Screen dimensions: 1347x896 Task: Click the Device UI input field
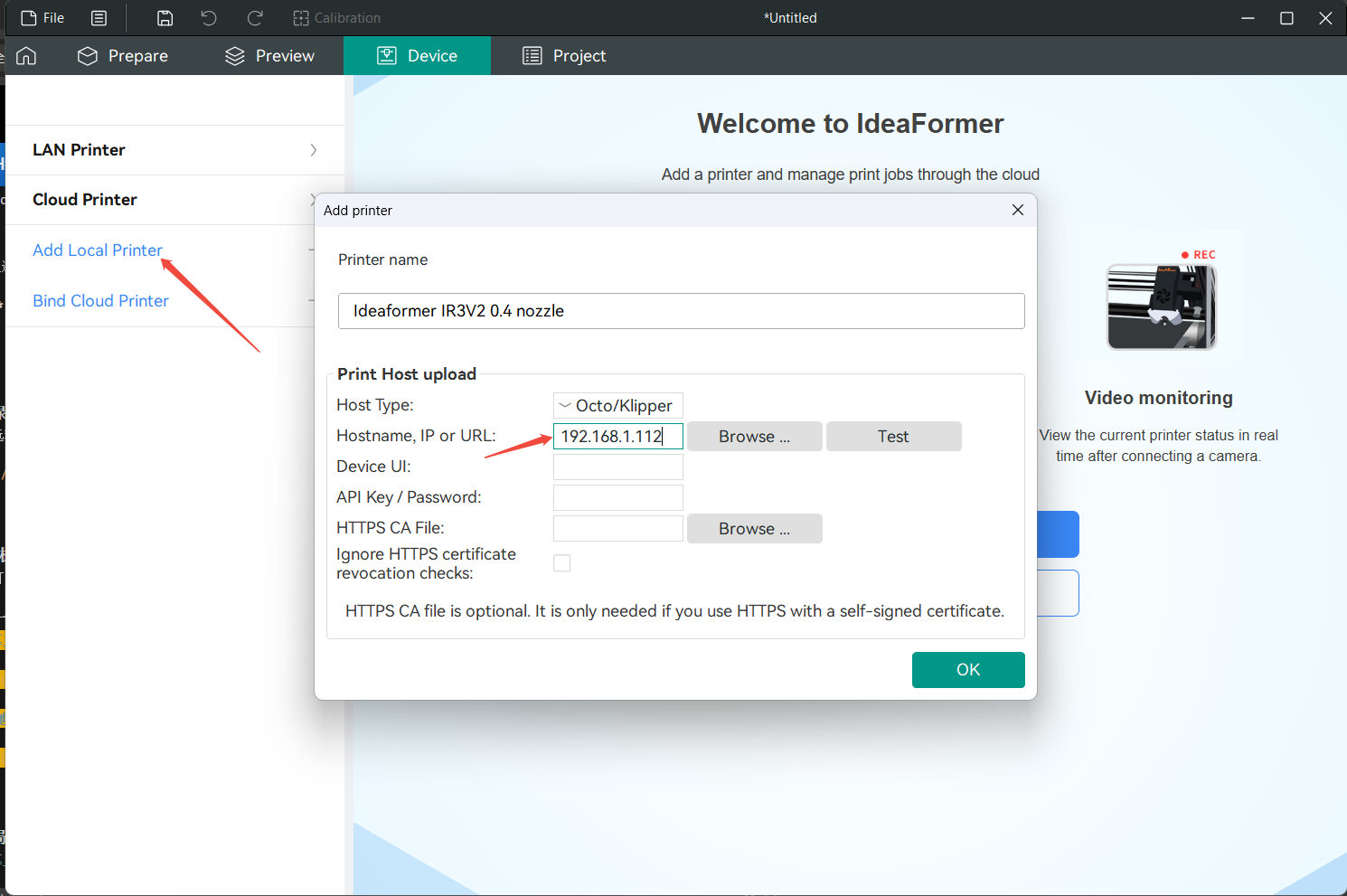618,467
